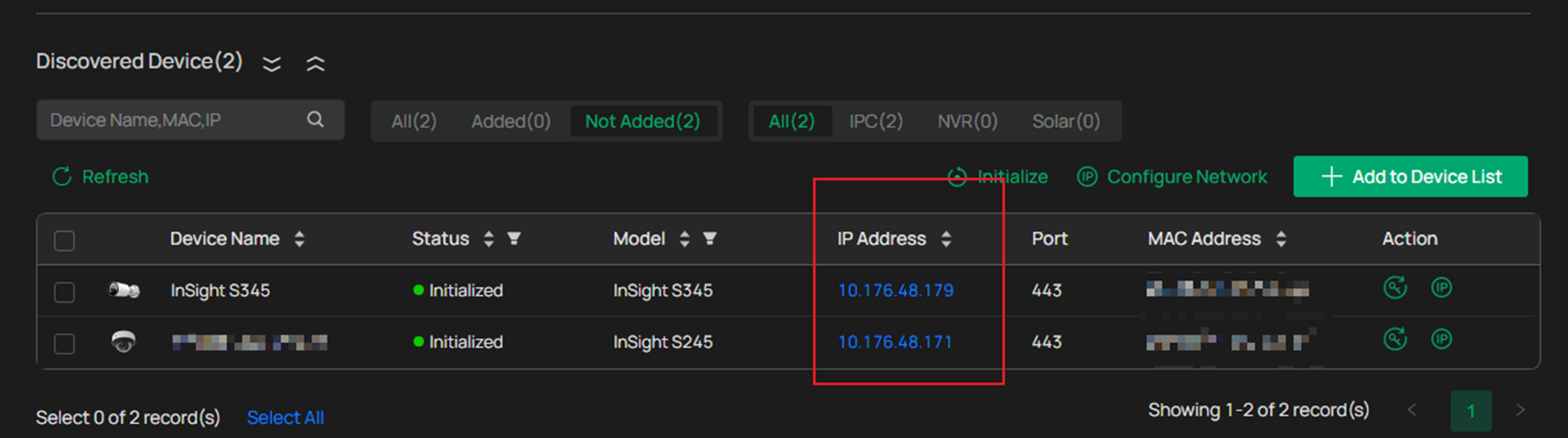Click the dome camera icon in second row
Image resolution: width=1568 pixels, height=438 pixels.
tap(124, 341)
